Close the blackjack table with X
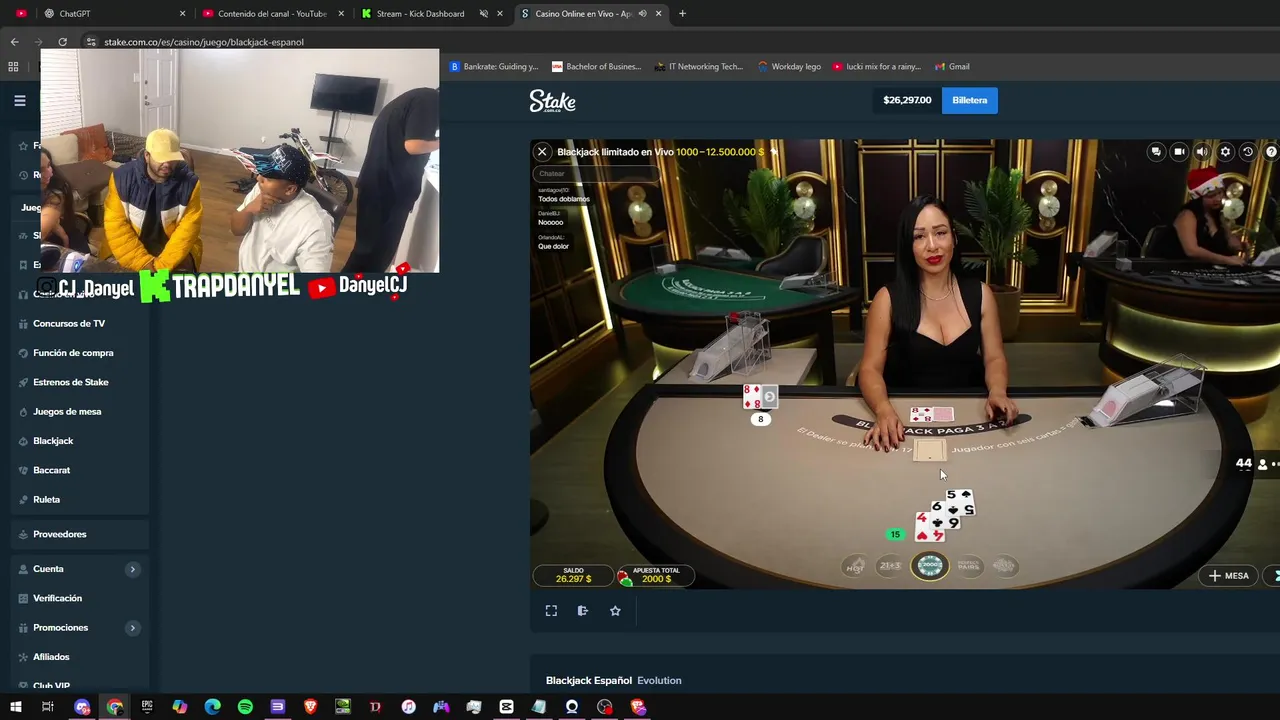Screen dimensions: 1280x720 [x=542, y=152]
